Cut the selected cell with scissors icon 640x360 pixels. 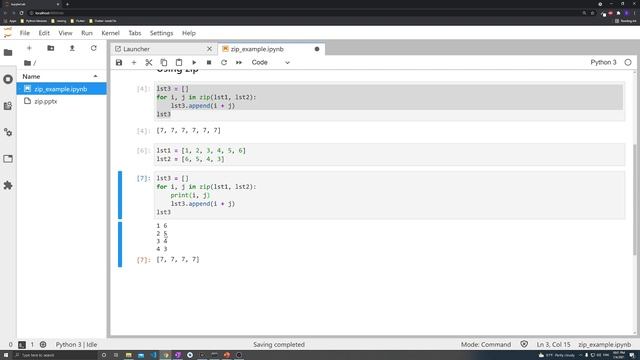(x=149, y=62)
